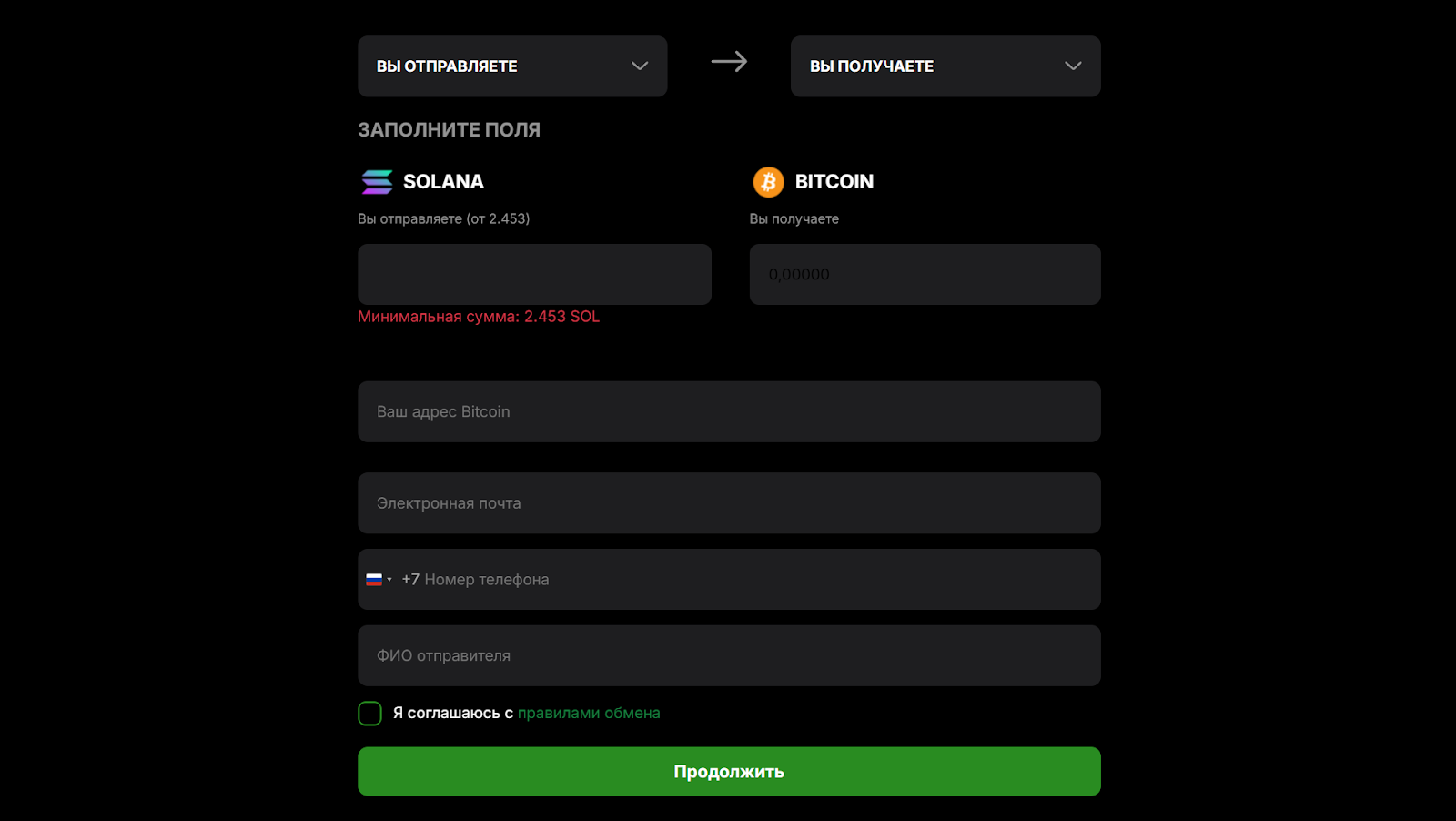The image size is (1456, 821).
Task: Open the правилами обмена link
Action: [x=589, y=714]
